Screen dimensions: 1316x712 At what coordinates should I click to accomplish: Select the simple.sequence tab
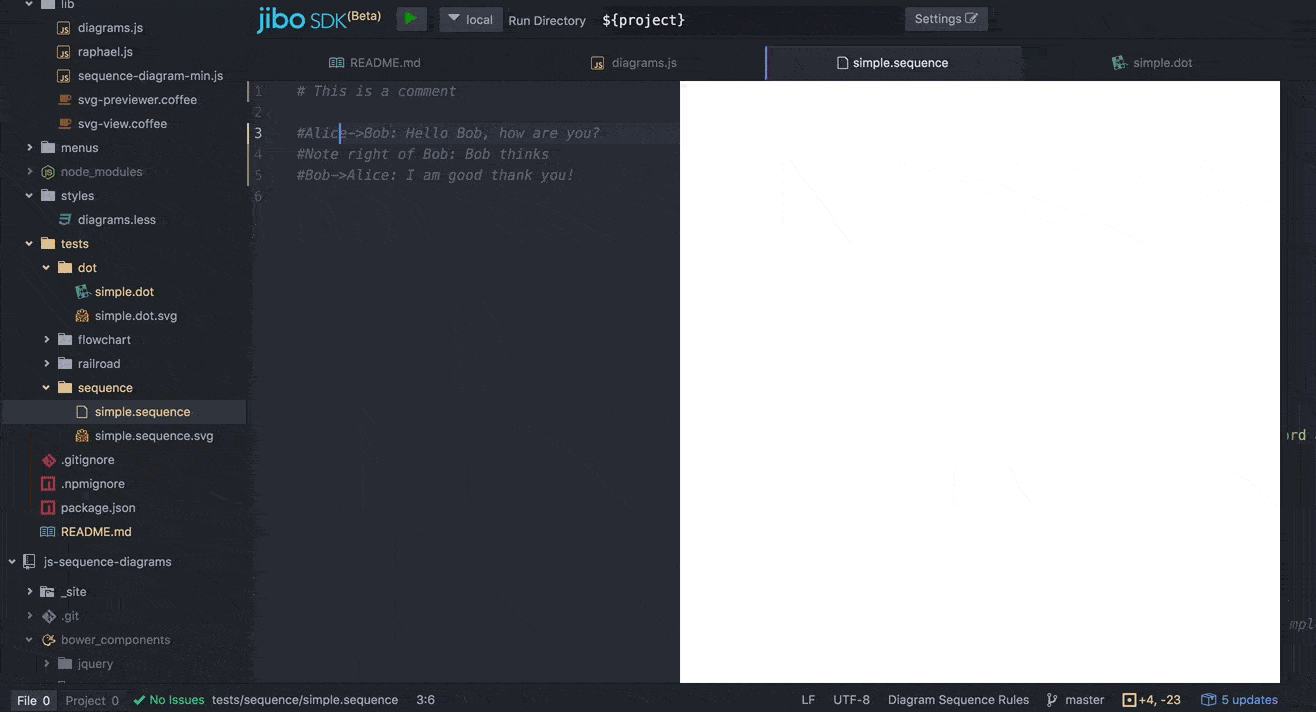[x=893, y=62]
